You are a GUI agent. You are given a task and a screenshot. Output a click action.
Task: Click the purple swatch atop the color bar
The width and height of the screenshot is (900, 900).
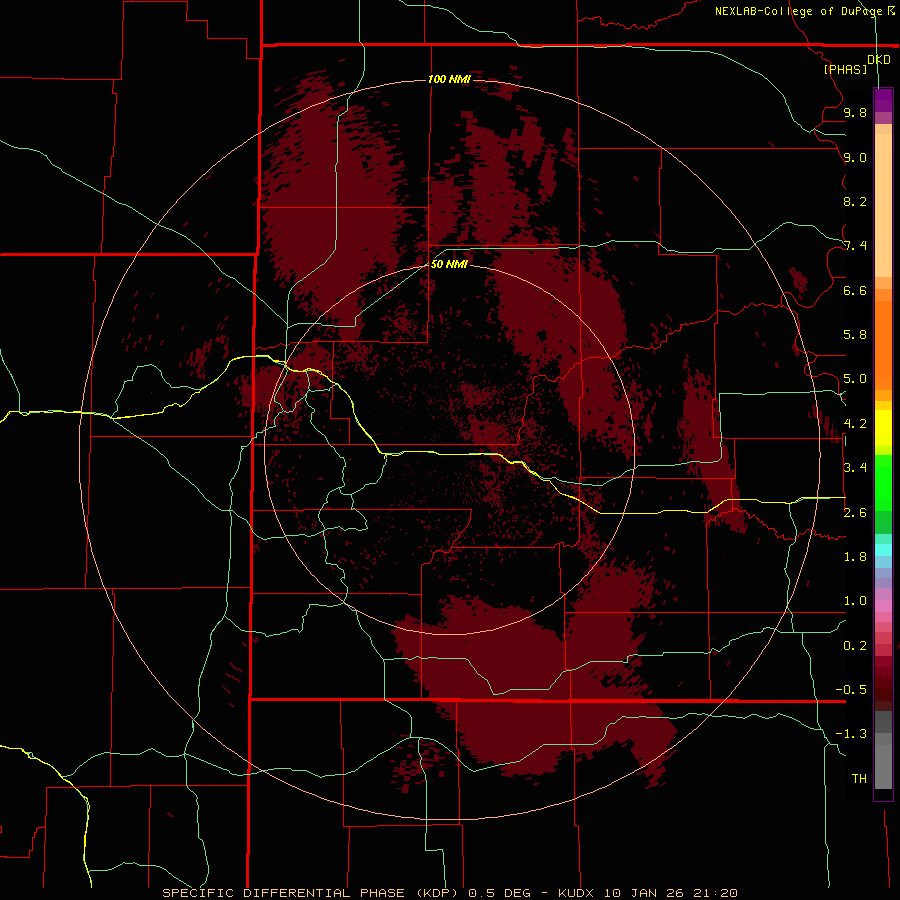click(883, 100)
